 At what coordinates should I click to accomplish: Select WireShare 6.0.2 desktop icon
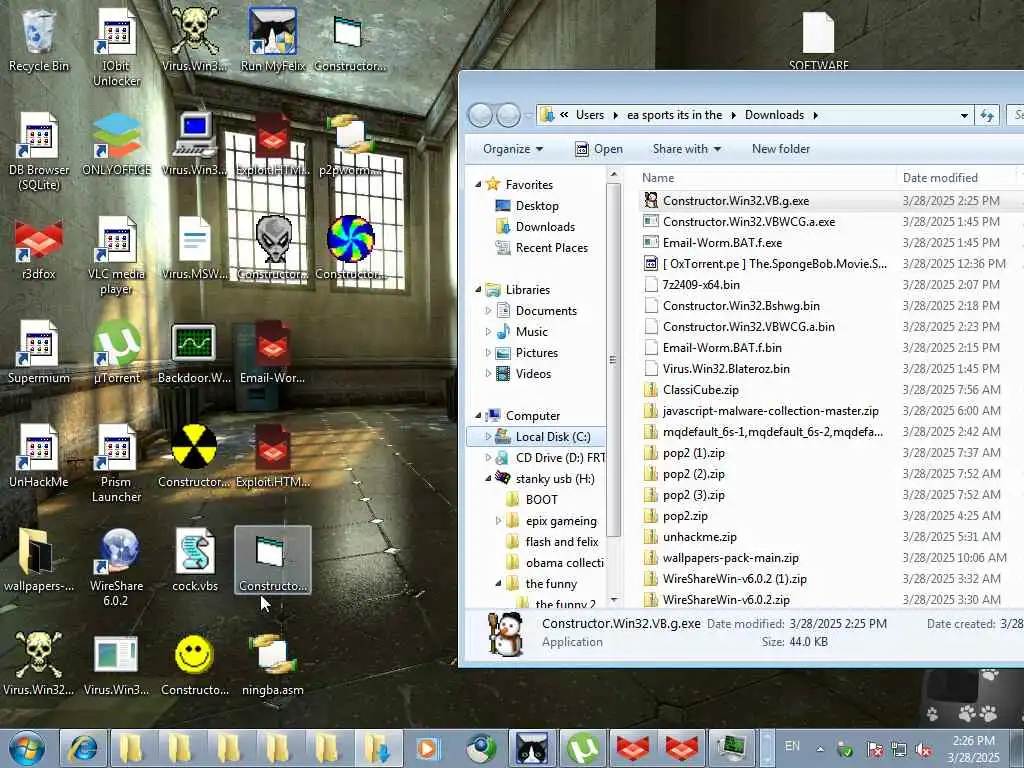116,567
